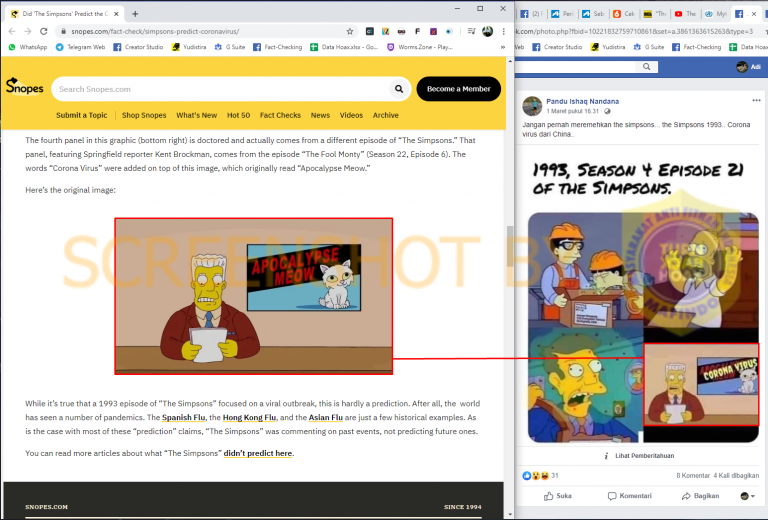Reload the Snopes page
Viewport: 768px width, 520px height.
44,31
